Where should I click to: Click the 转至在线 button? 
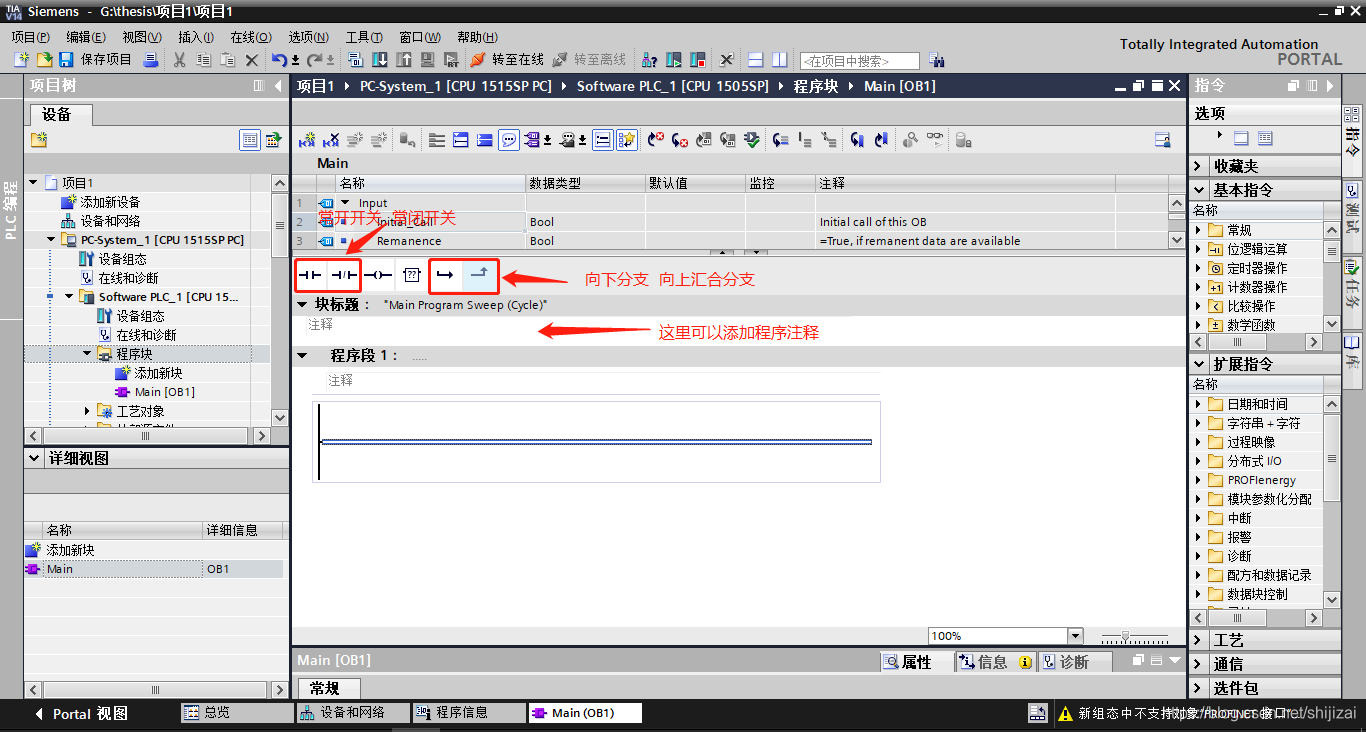(507, 60)
